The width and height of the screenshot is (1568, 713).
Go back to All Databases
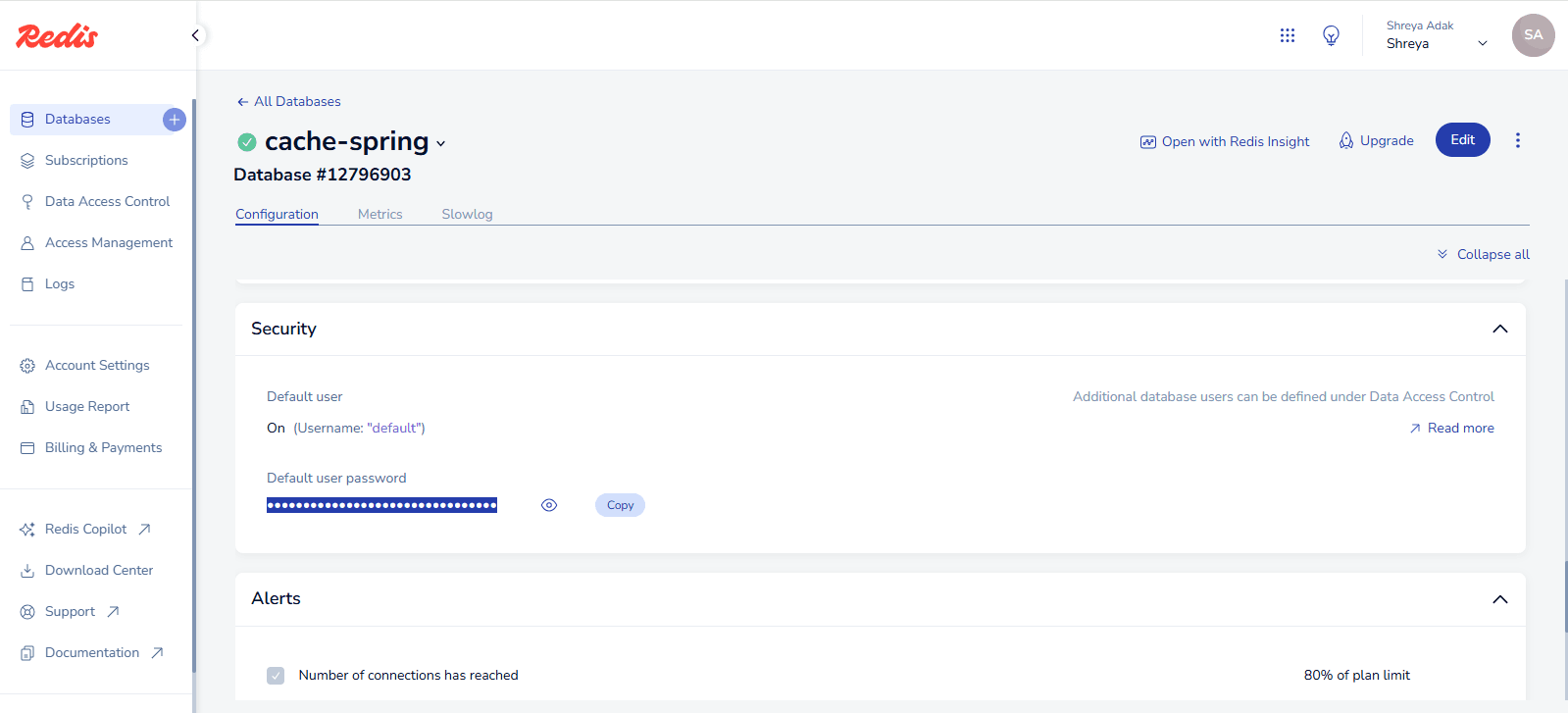[288, 101]
